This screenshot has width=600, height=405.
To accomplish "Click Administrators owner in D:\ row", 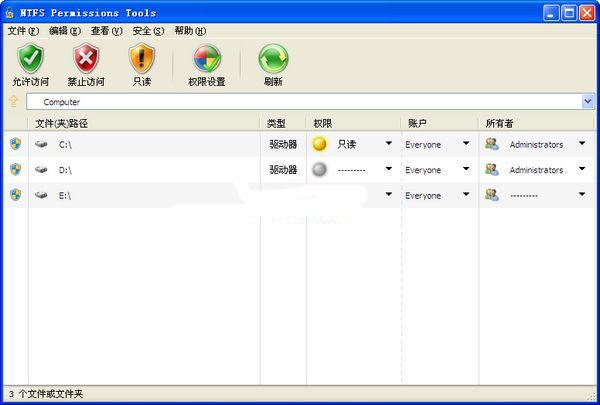I will [536, 170].
